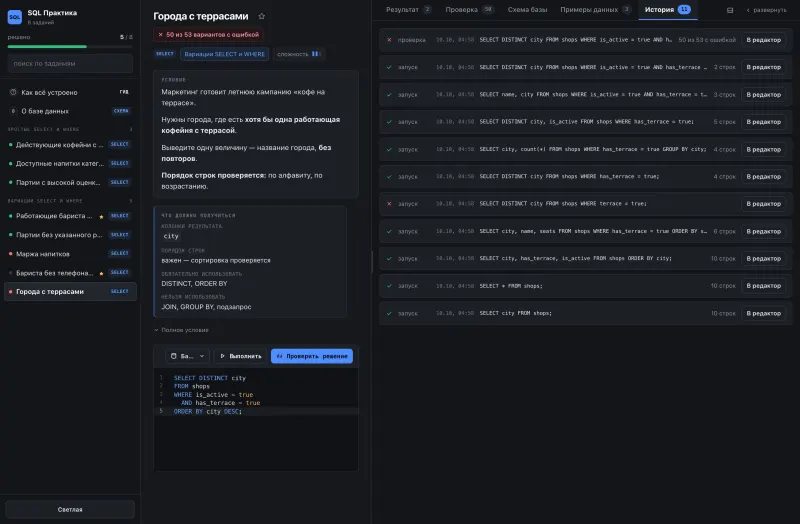Open the О базе данных item
This screenshot has height=524, width=800.
(70, 111)
